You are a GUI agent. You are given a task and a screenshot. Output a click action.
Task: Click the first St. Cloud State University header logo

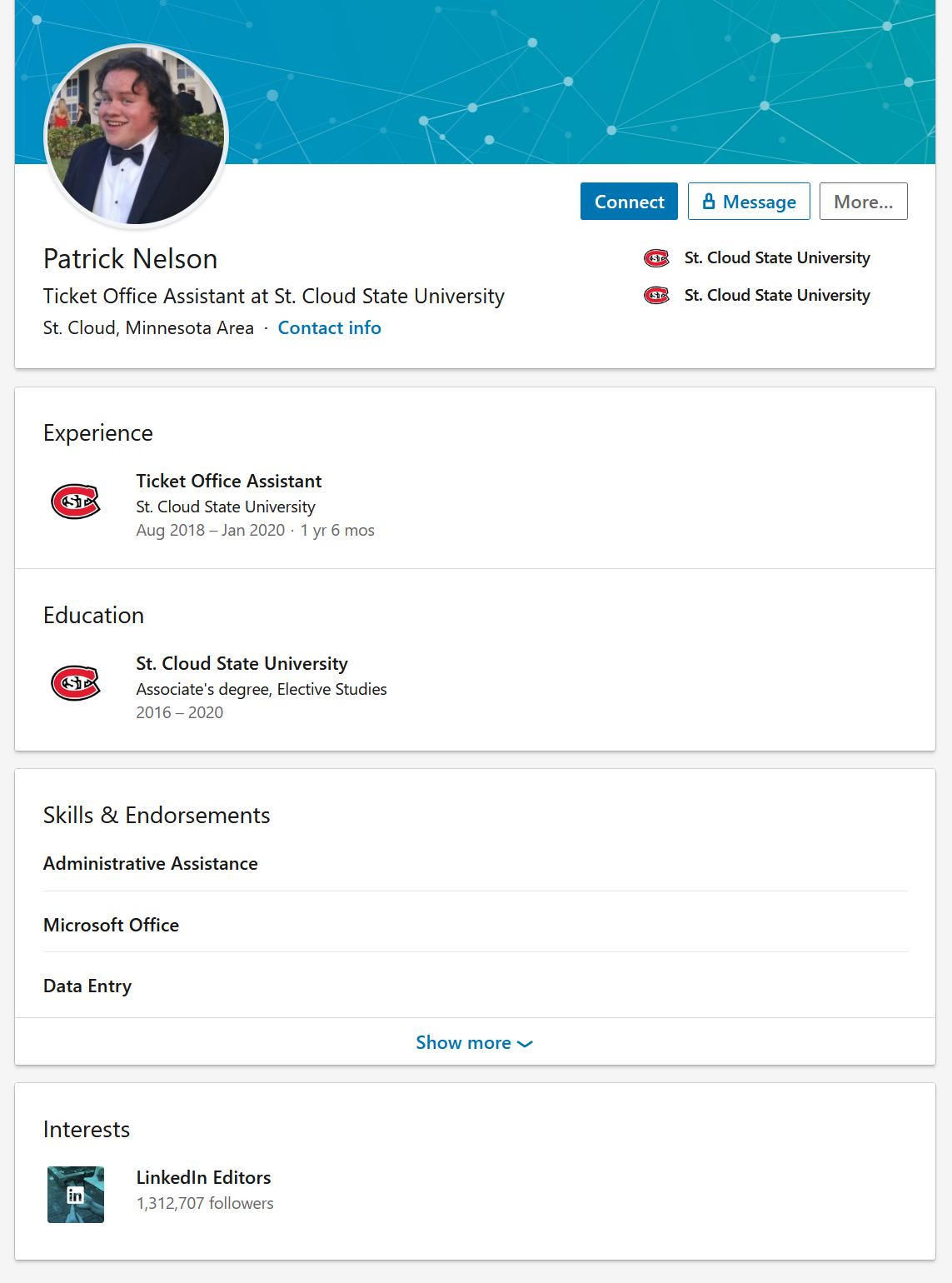[x=656, y=258]
